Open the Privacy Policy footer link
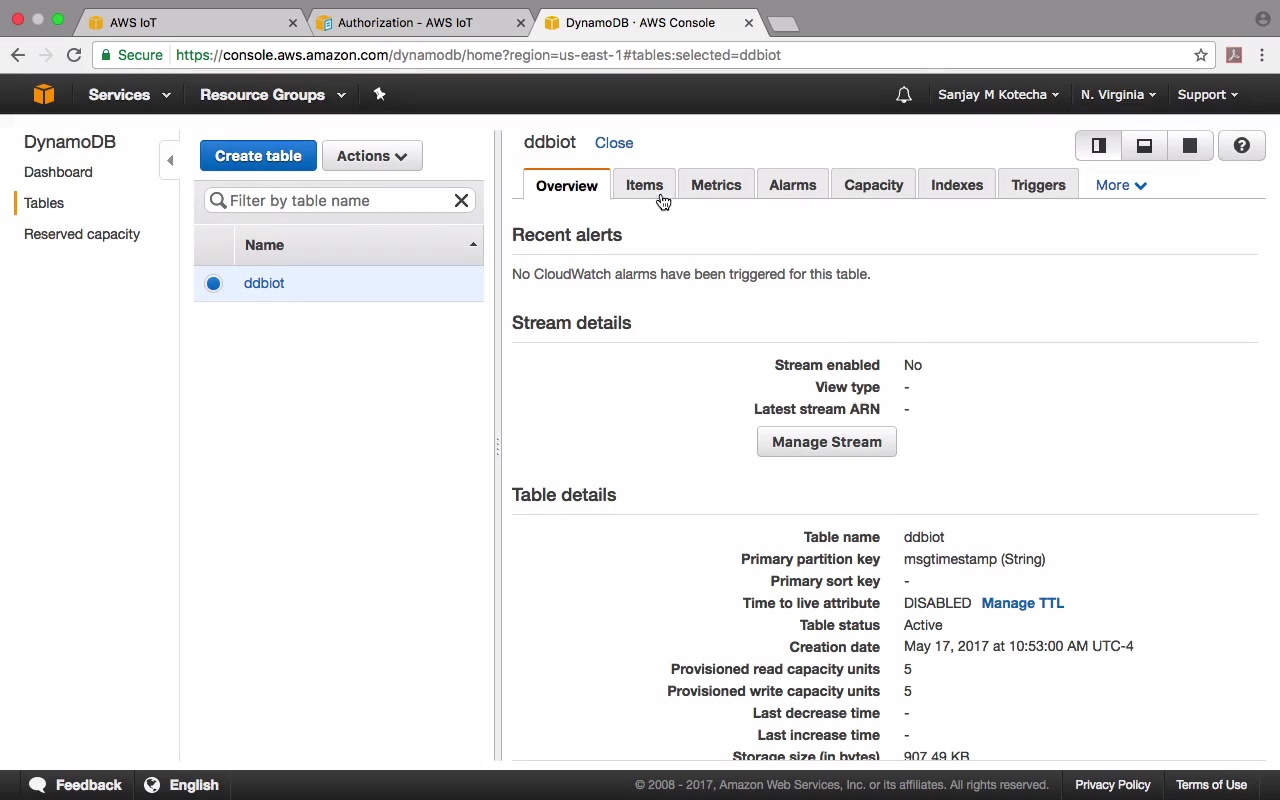The image size is (1280, 800). 1113,785
